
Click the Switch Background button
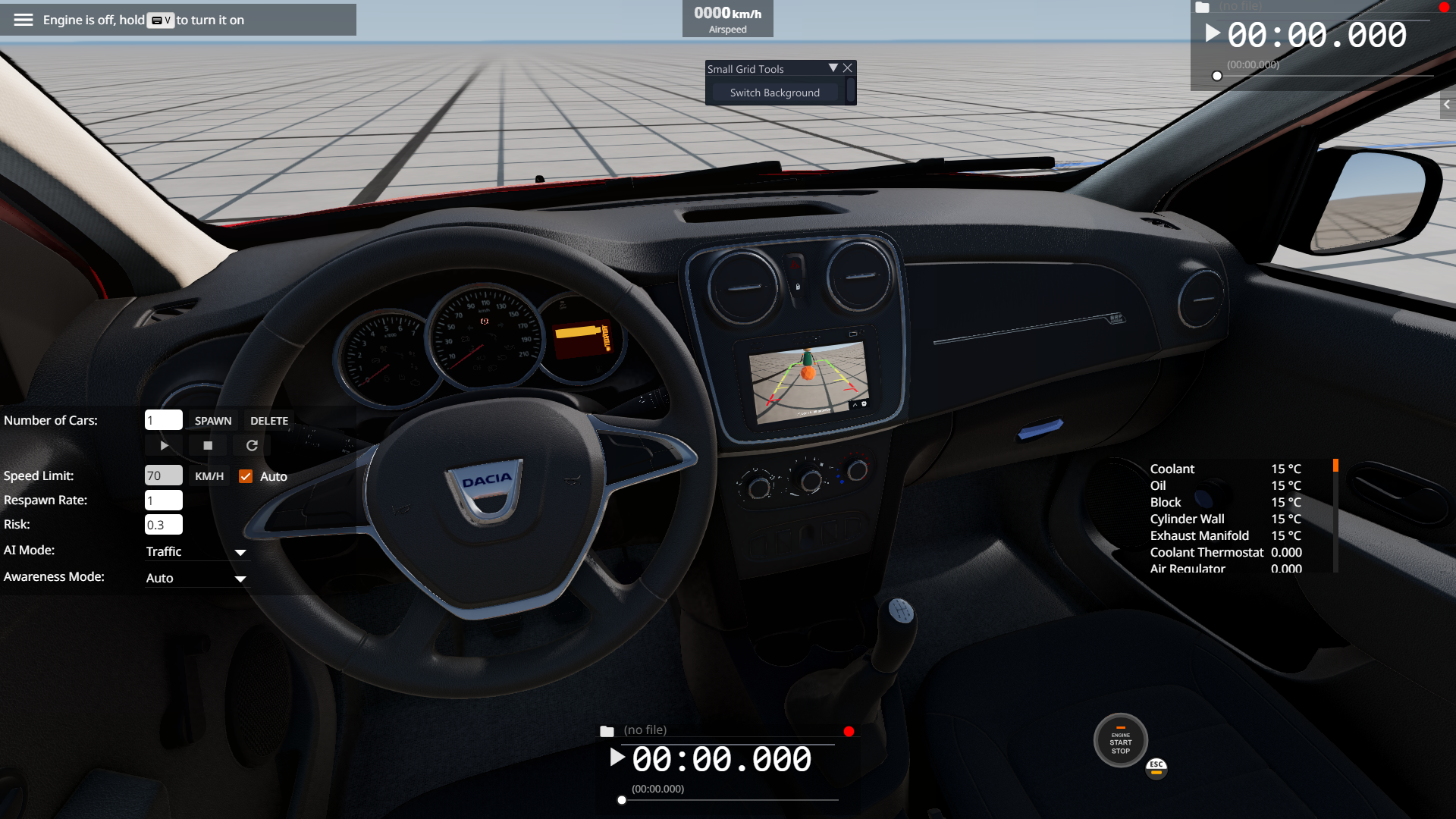[x=774, y=93]
